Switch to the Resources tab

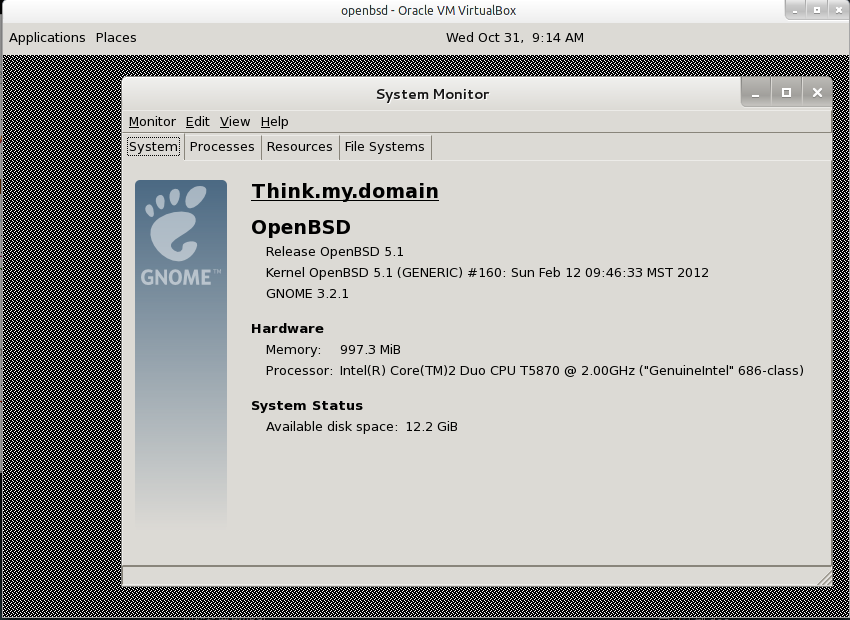(299, 147)
